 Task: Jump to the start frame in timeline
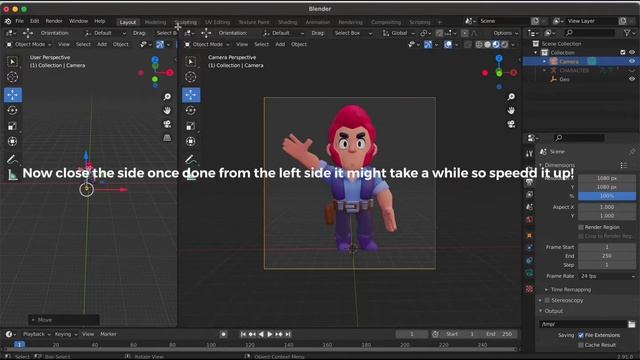243,334
